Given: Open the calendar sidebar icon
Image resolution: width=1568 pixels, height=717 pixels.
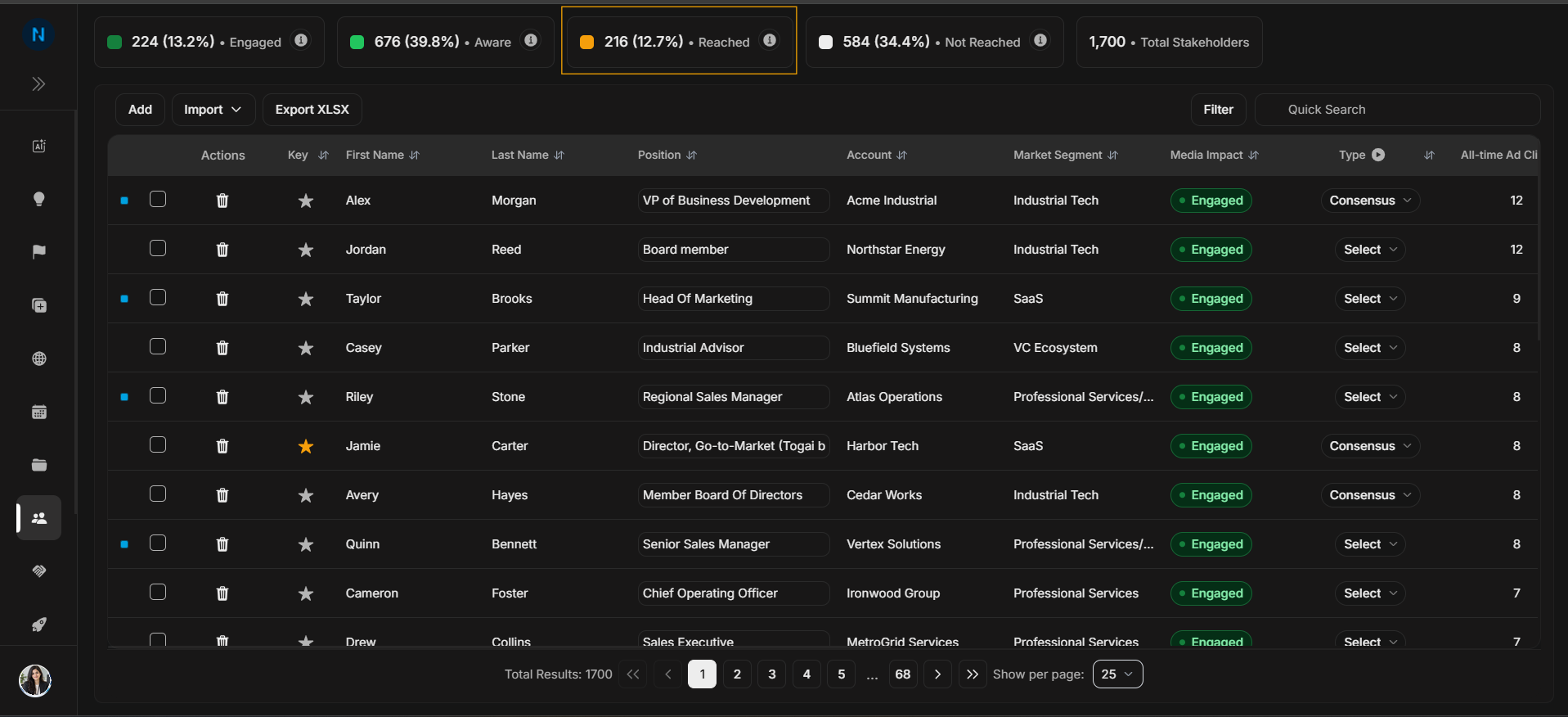Looking at the screenshot, I should pyautogui.click(x=38, y=412).
